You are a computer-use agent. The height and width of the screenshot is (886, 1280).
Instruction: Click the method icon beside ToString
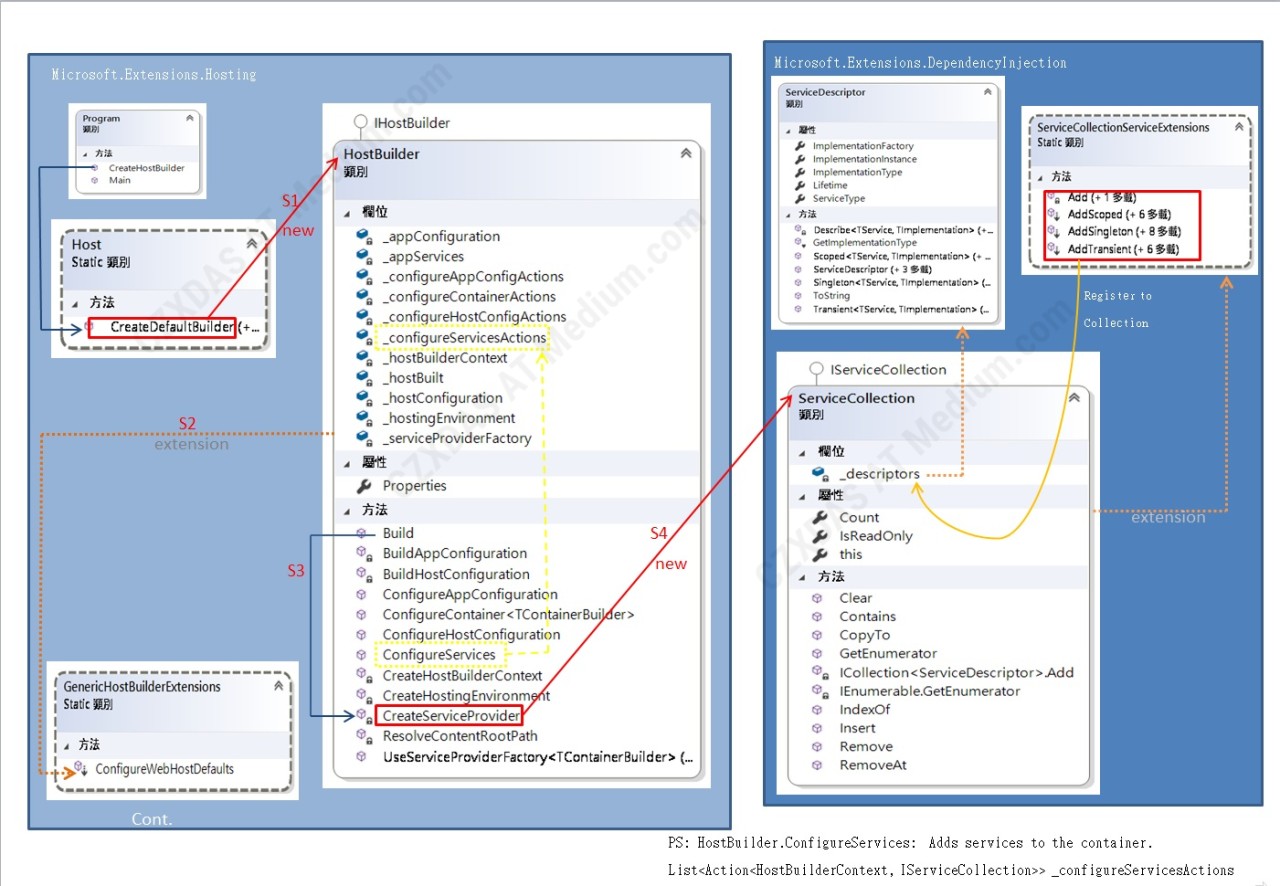pos(799,296)
